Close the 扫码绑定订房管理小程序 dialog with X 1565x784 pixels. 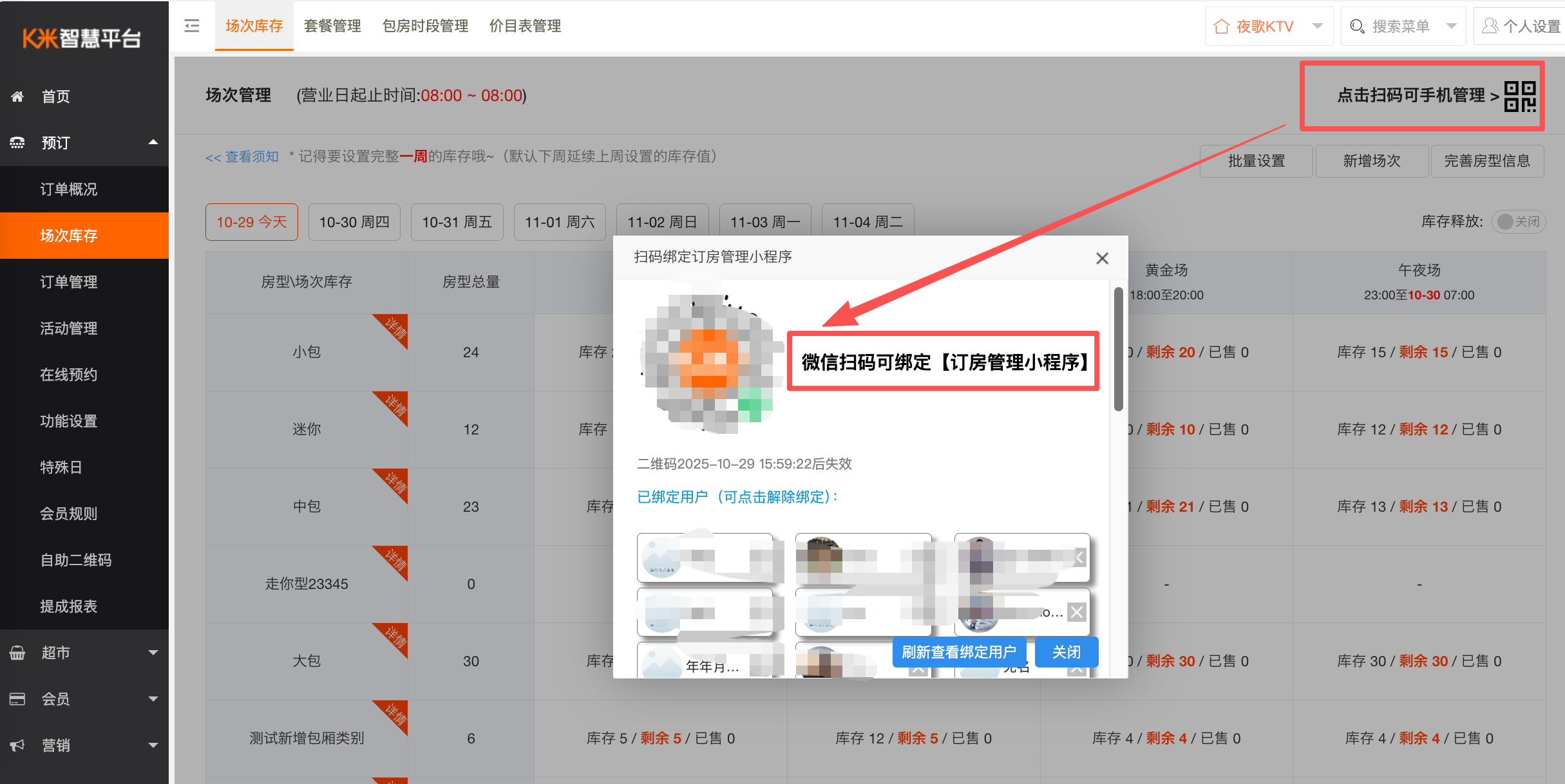click(1102, 257)
